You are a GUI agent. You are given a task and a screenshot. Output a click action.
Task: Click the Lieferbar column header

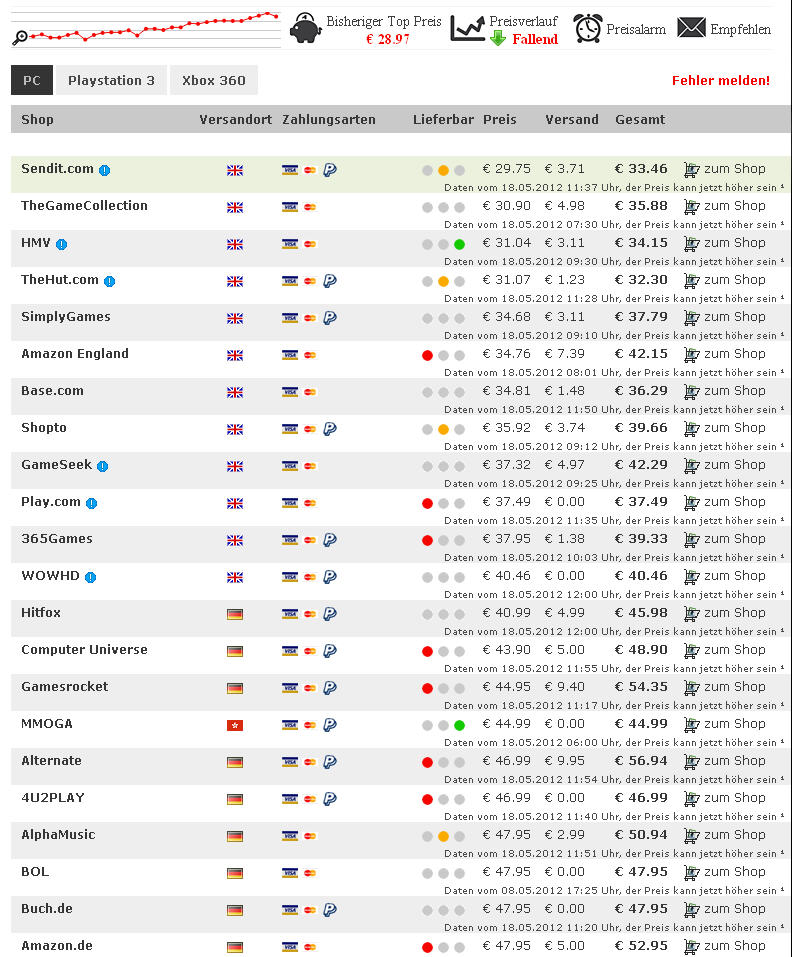443,120
